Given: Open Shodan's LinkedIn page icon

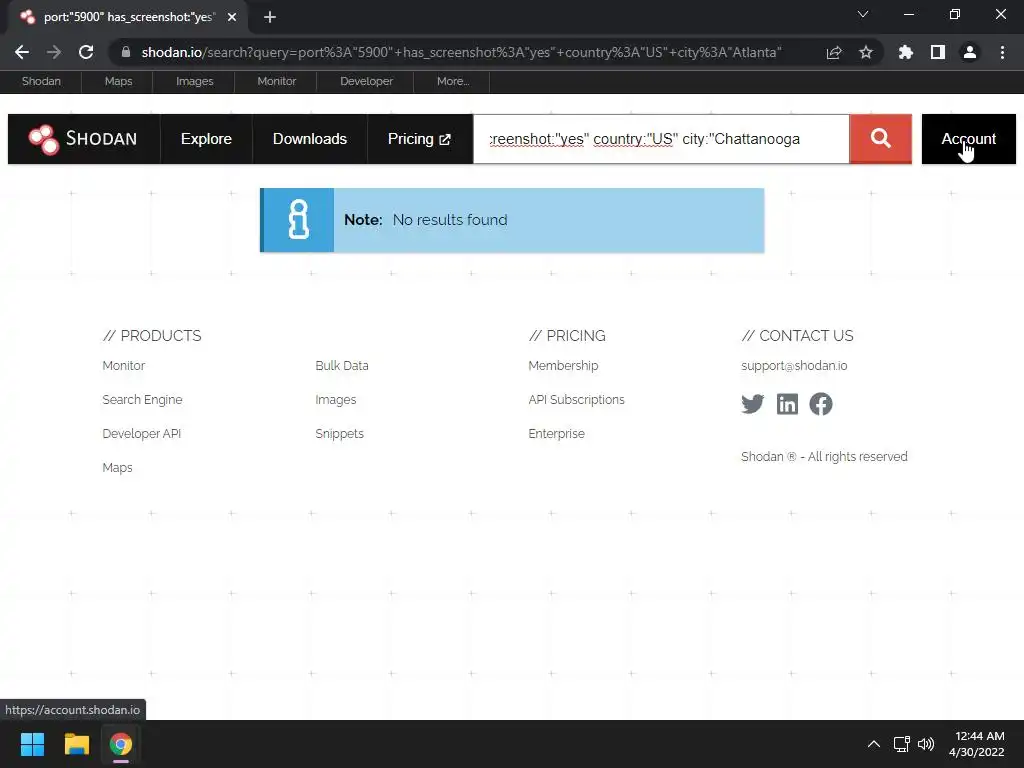Looking at the screenshot, I should [x=787, y=404].
